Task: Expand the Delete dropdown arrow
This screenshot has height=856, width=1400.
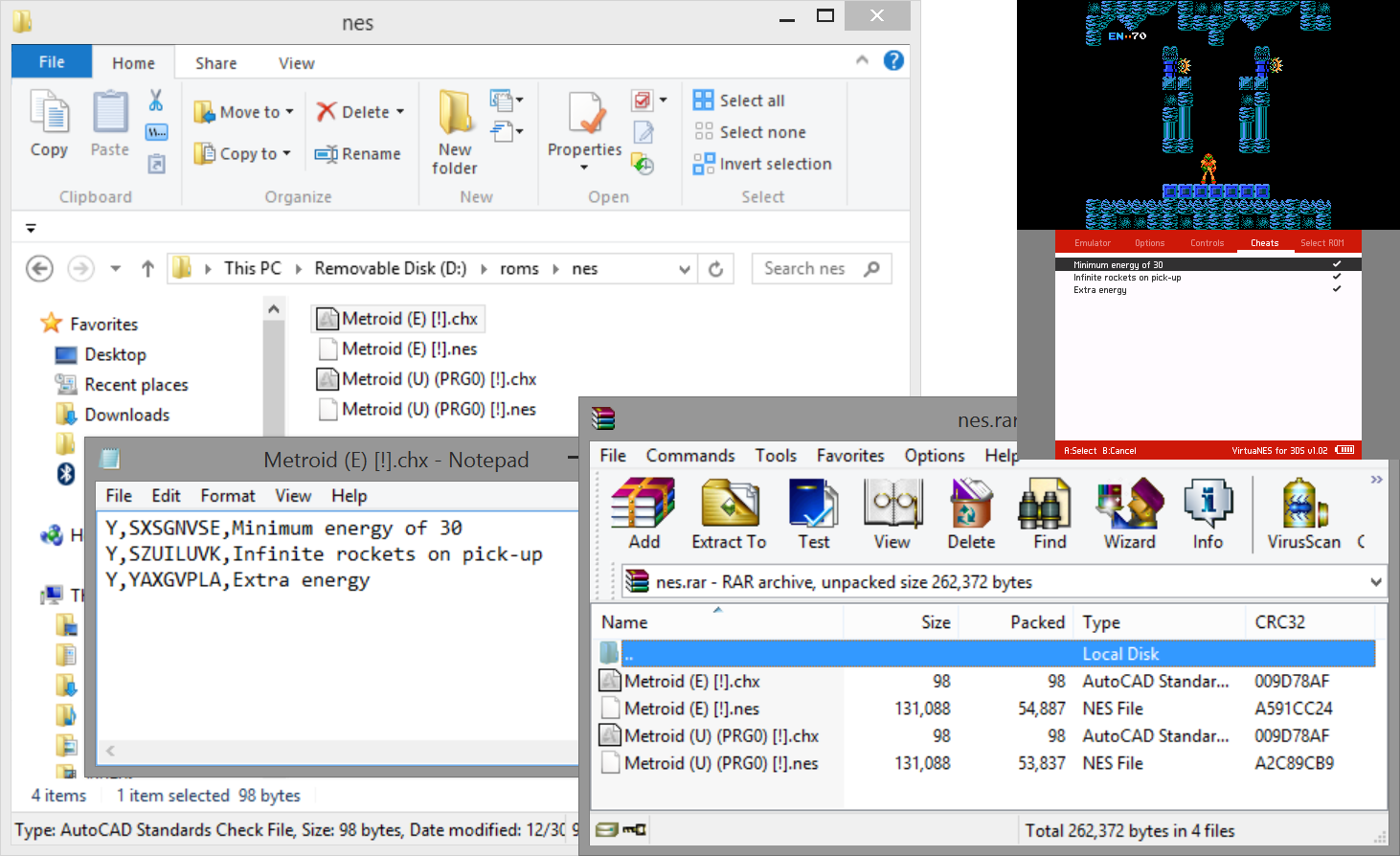Action: (x=400, y=112)
